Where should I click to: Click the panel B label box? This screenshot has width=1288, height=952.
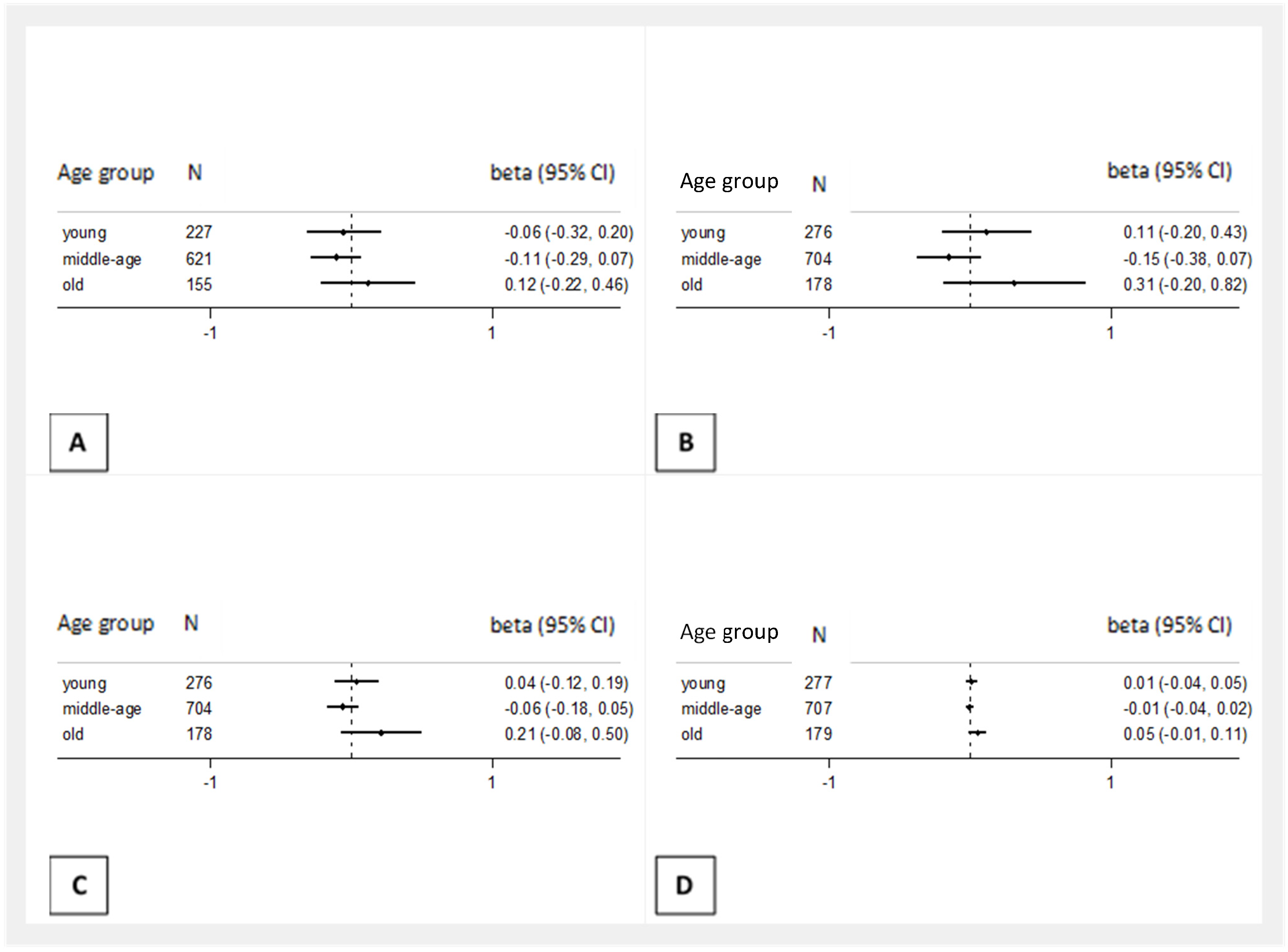pyautogui.click(x=685, y=442)
